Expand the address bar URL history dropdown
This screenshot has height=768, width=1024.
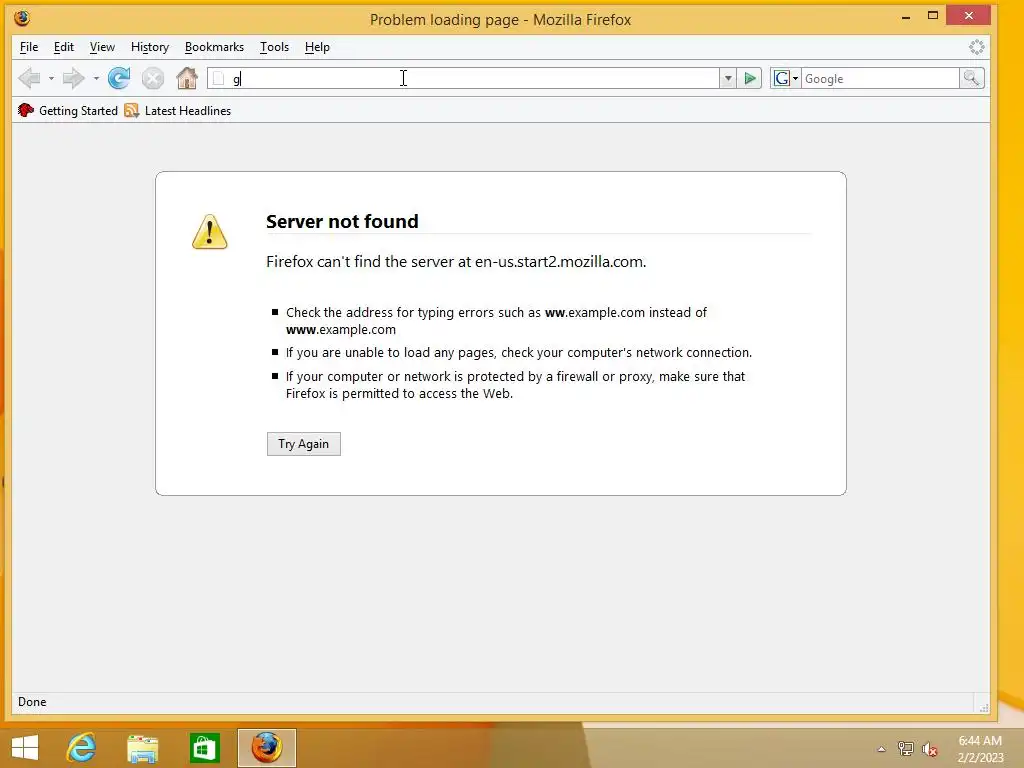pyautogui.click(x=728, y=78)
